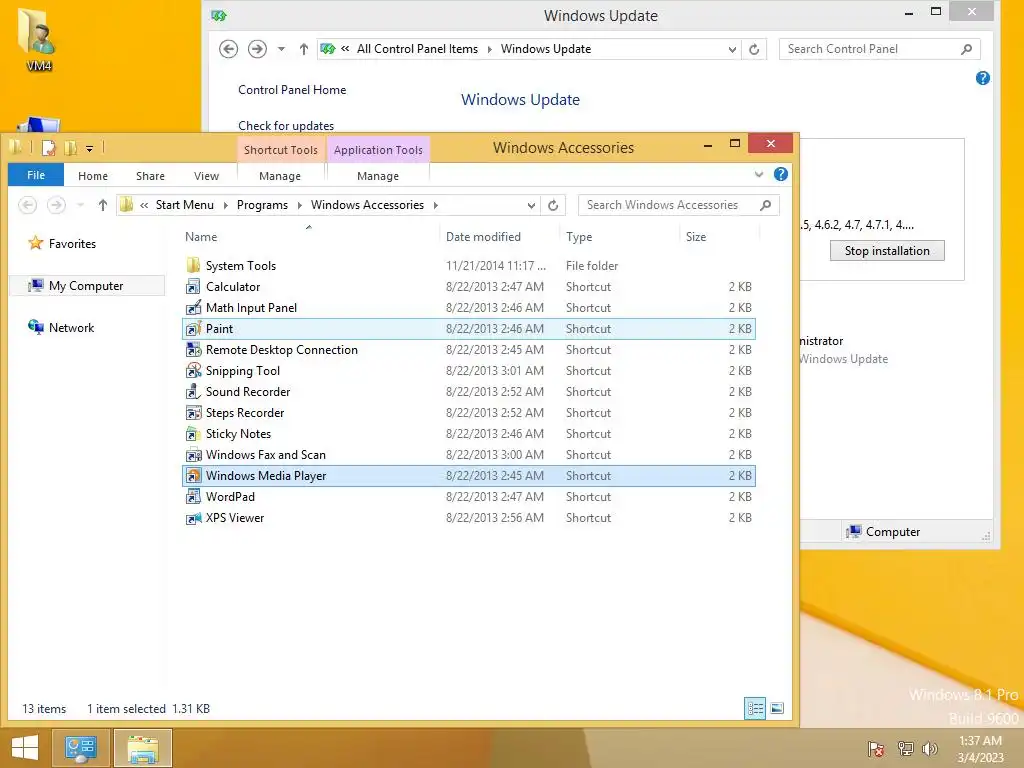Select My Computer in navigation pane
The height and width of the screenshot is (768, 1024).
pyautogui.click(x=86, y=285)
